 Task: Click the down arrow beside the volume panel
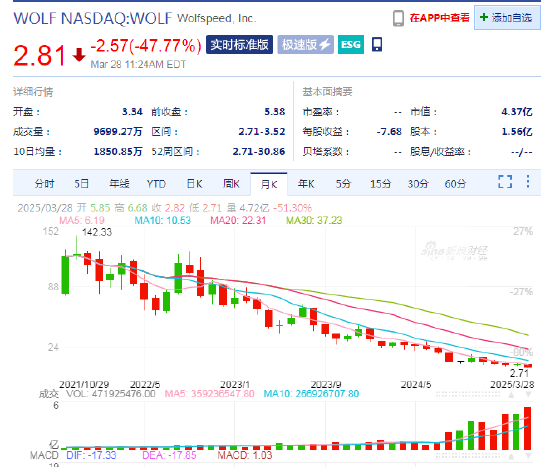(528, 395)
